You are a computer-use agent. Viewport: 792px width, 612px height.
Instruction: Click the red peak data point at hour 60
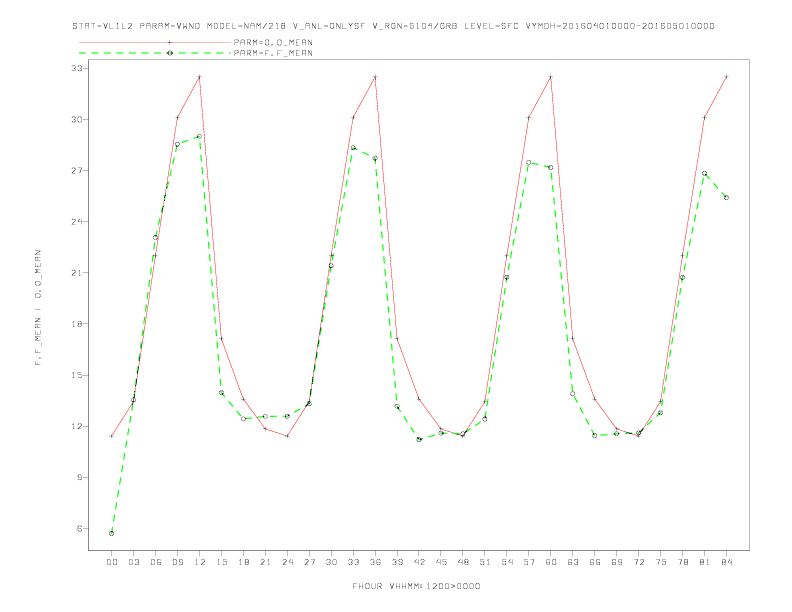point(551,77)
